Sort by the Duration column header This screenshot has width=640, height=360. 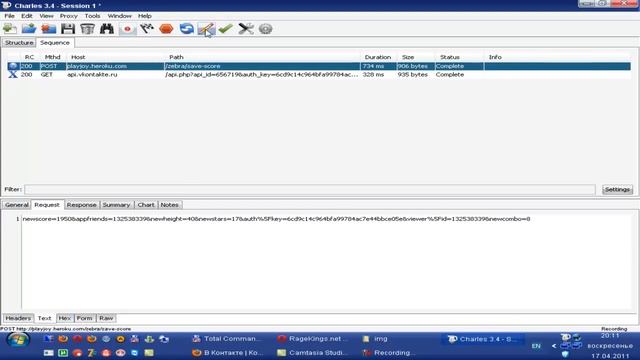378,57
